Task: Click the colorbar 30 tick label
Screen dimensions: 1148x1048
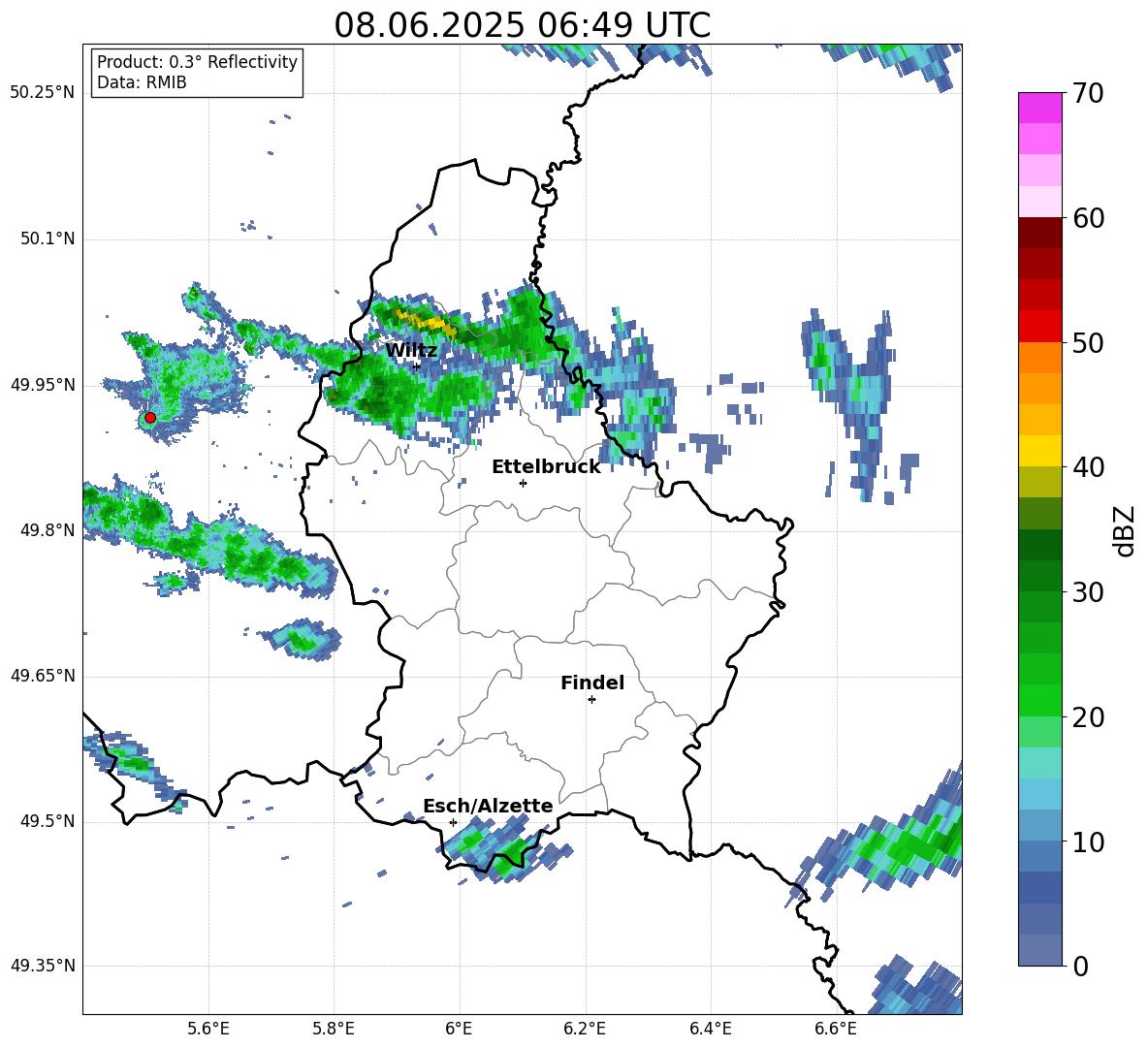Action: tap(1088, 592)
